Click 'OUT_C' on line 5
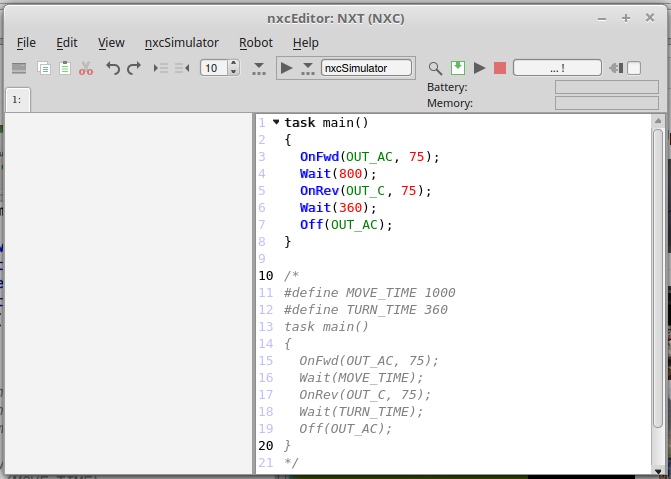Screen dimensions: 671x479 365,191
